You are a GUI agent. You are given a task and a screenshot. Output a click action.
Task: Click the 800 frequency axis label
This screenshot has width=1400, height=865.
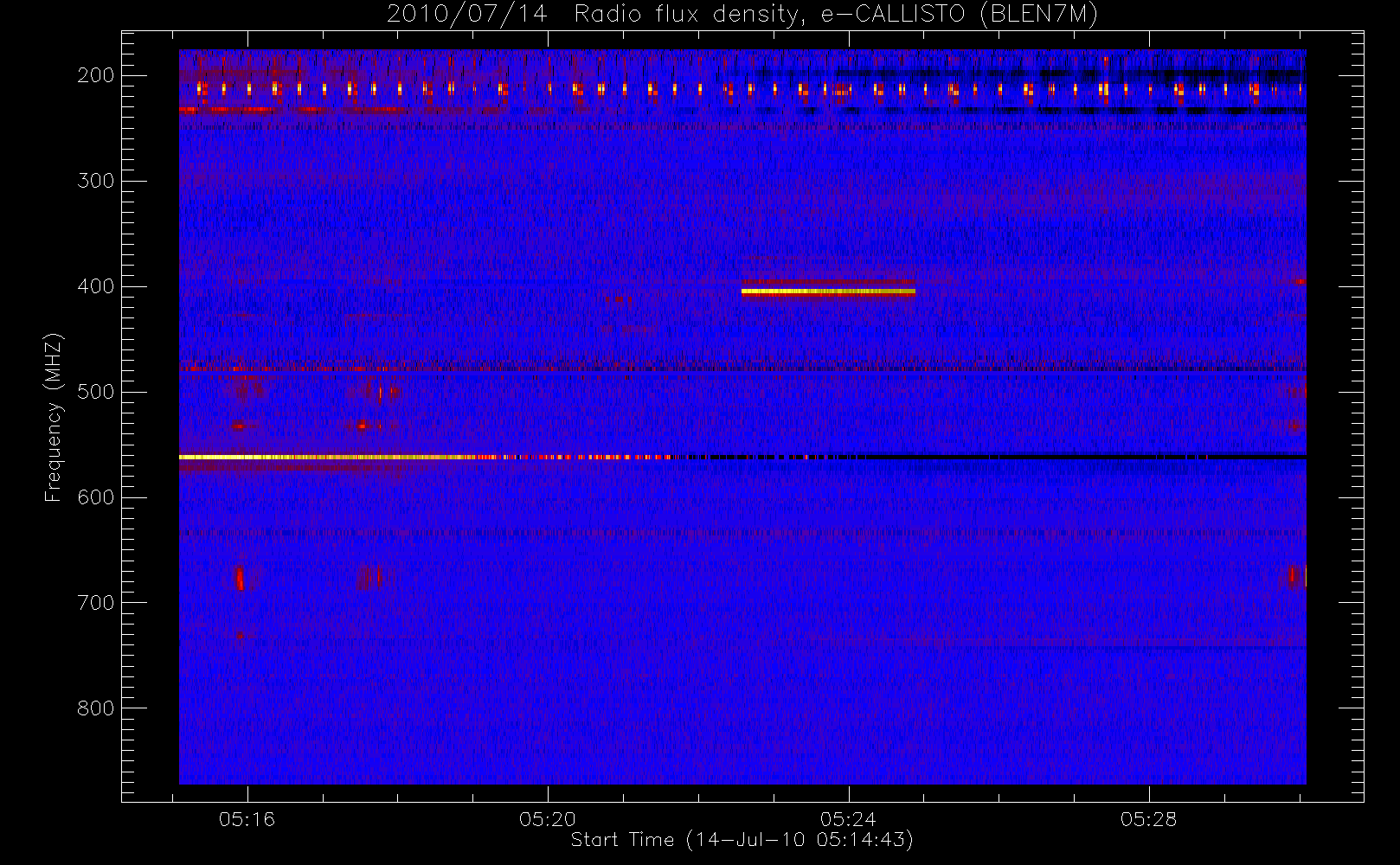point(96,708)
